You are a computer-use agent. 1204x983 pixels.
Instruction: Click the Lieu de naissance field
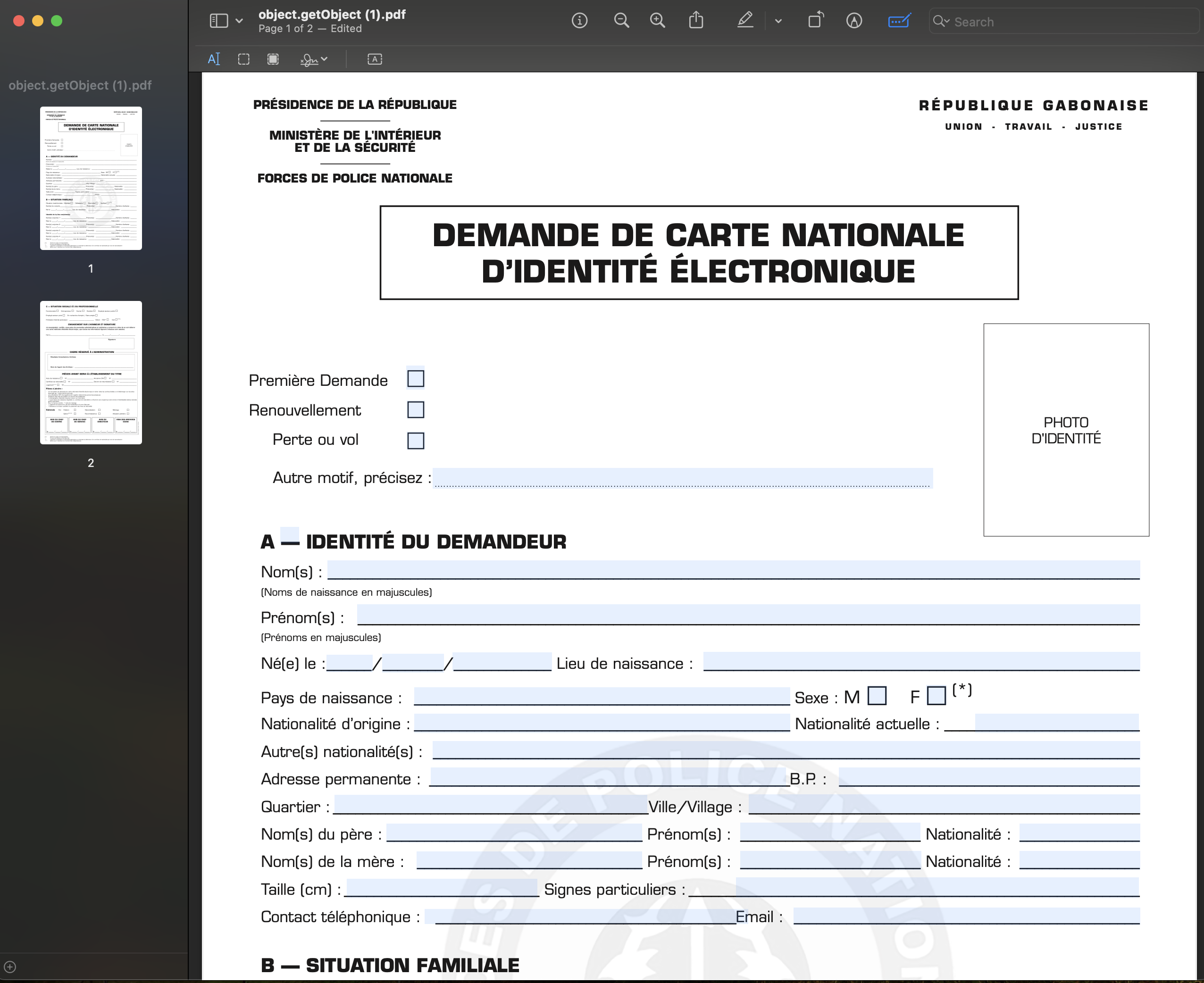pos(921,661)
